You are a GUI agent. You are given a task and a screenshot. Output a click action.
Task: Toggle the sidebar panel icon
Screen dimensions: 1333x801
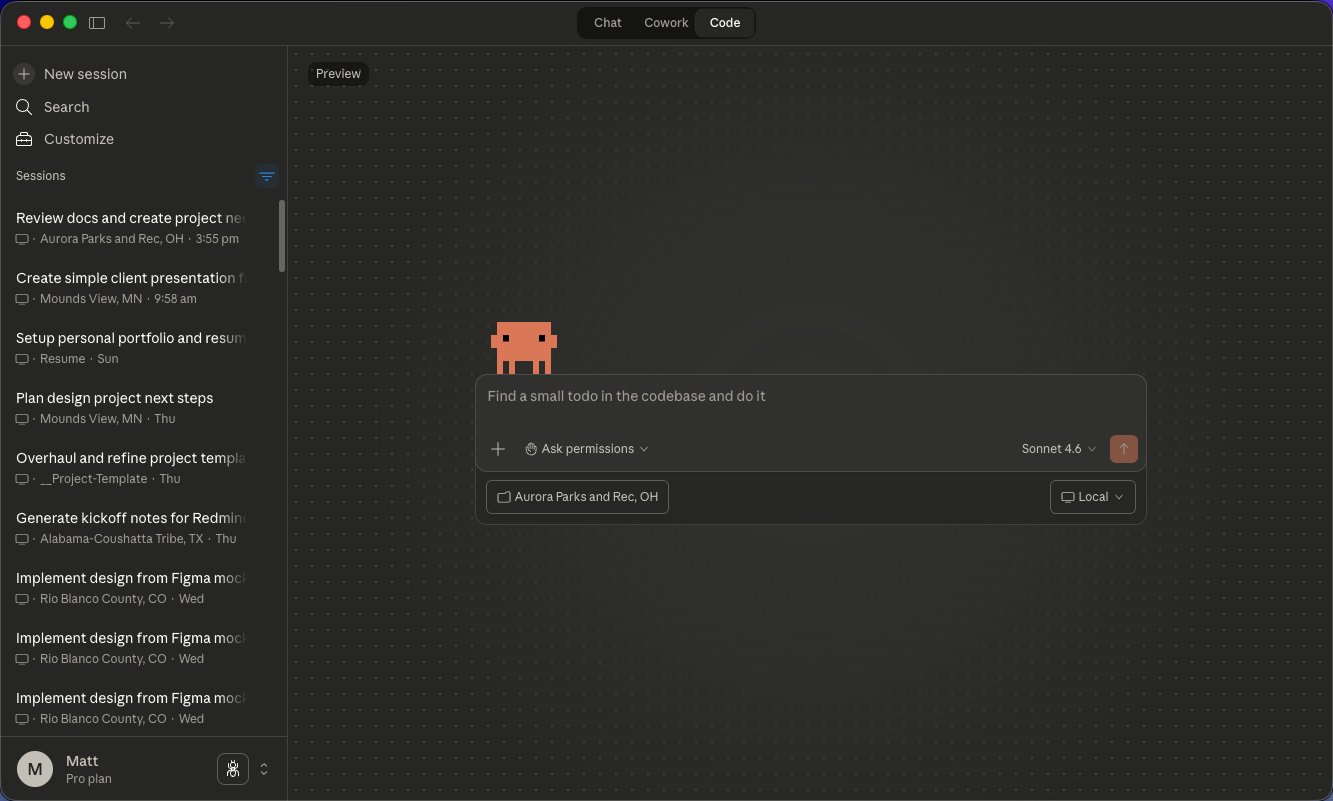pyautogui.click(x=97, y=22)
